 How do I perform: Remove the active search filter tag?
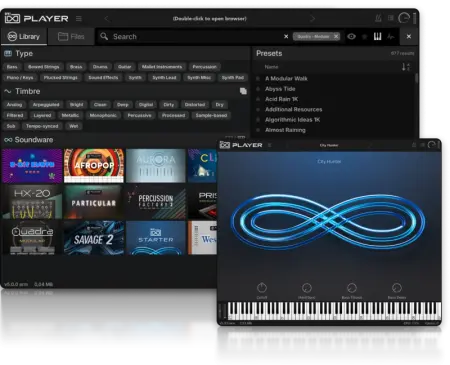[336, 36]
